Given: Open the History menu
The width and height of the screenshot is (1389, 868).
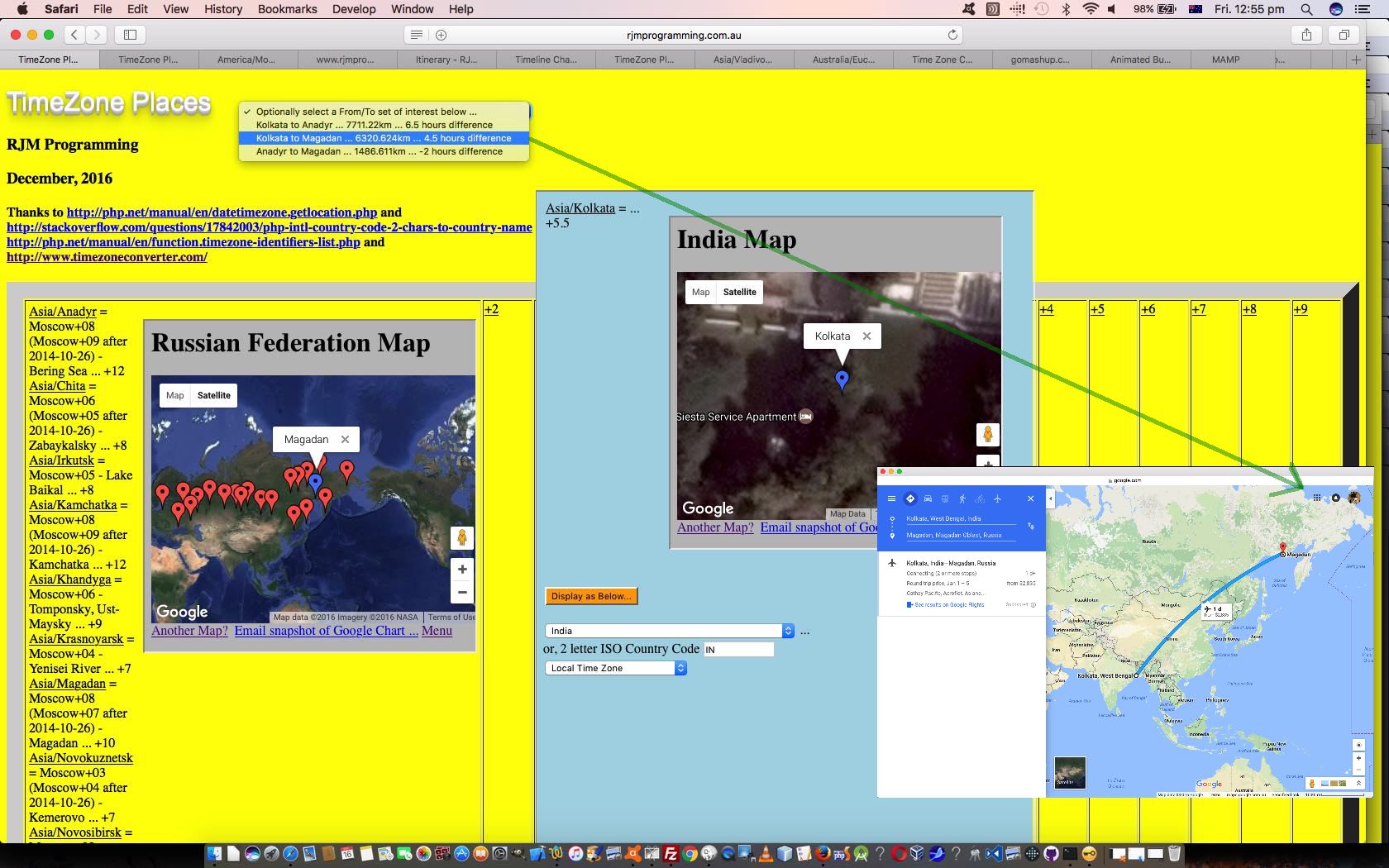Looking at the screenshot, I should pos(223,9).
